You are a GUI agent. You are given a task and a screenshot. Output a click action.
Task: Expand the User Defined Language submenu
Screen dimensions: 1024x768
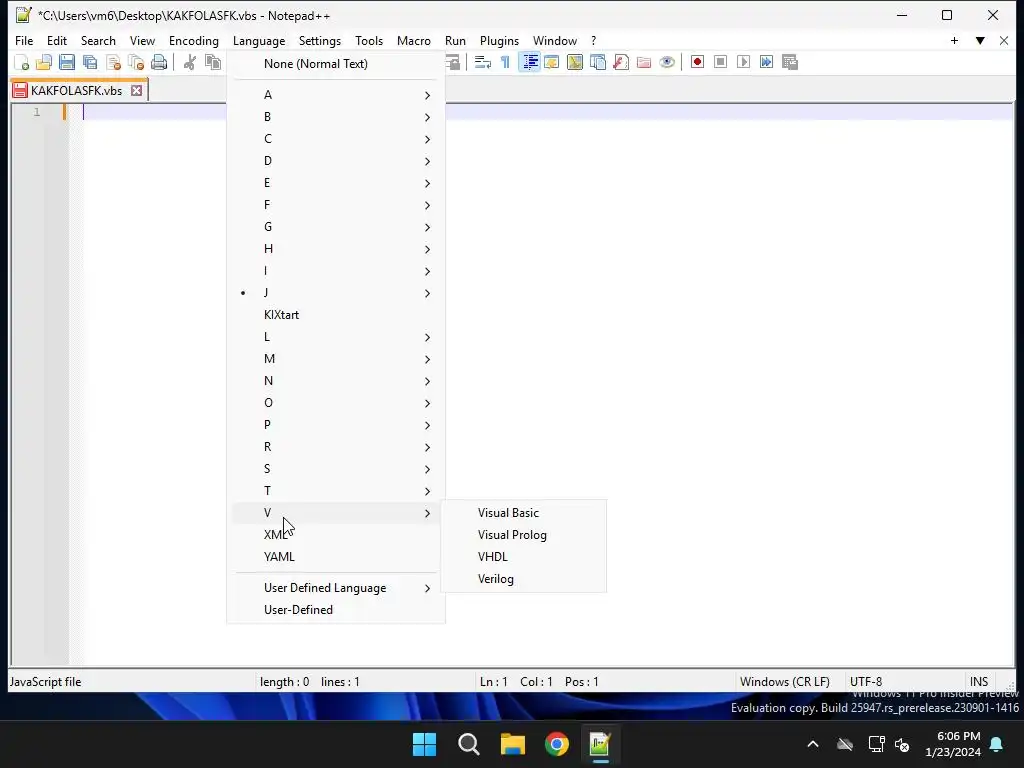336,588
